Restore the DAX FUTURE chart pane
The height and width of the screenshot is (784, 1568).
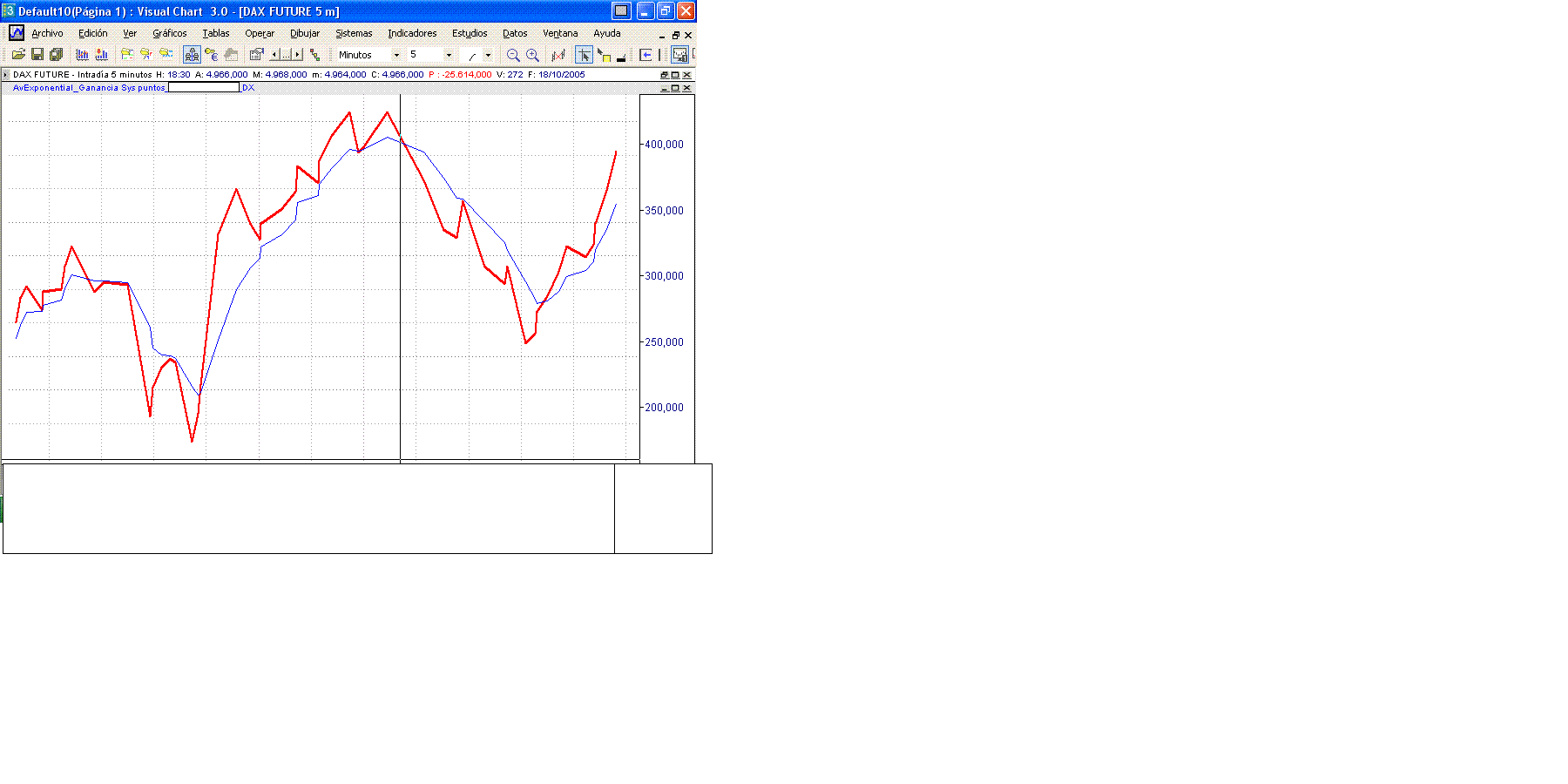[665, 75]
